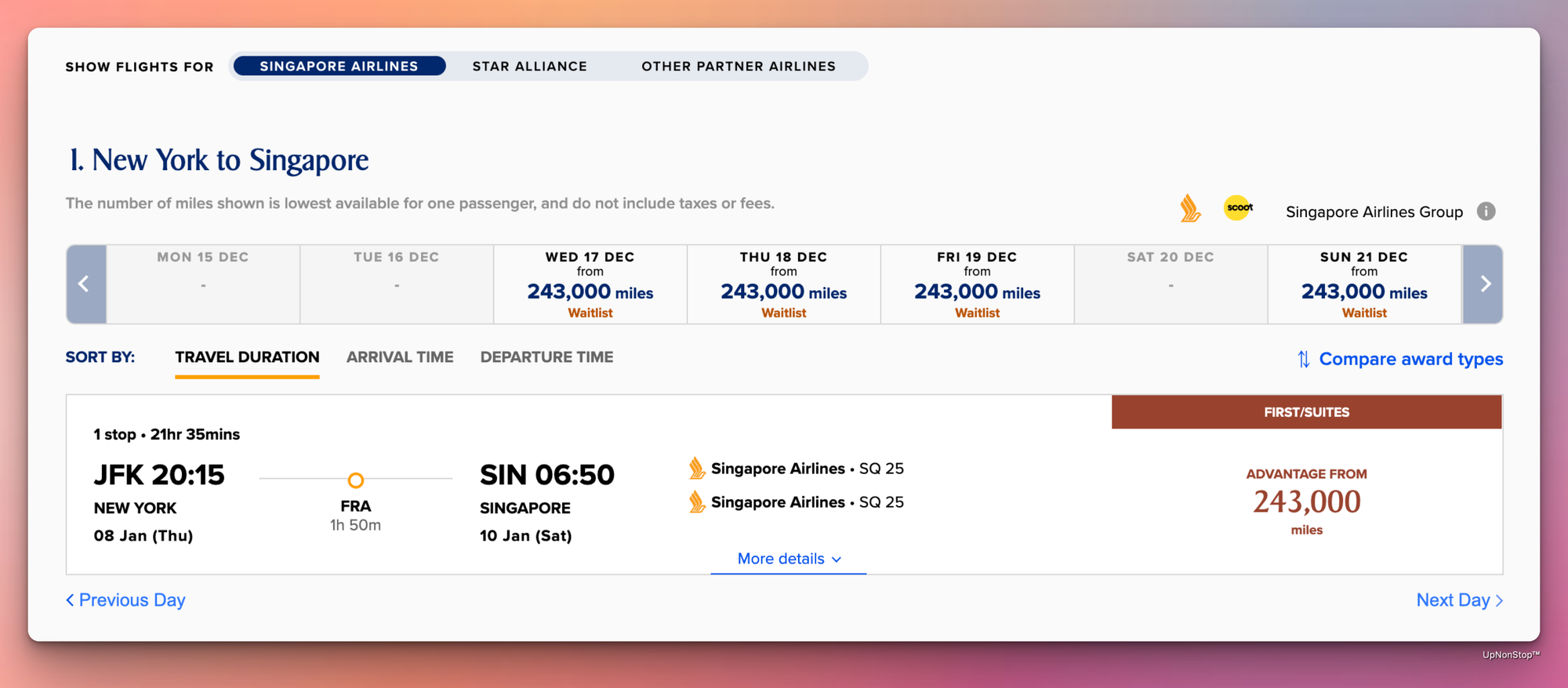Click the Scoot yellow logo
The height and width of the screenshot is (688, 1568).
[x=1238, y=208]
